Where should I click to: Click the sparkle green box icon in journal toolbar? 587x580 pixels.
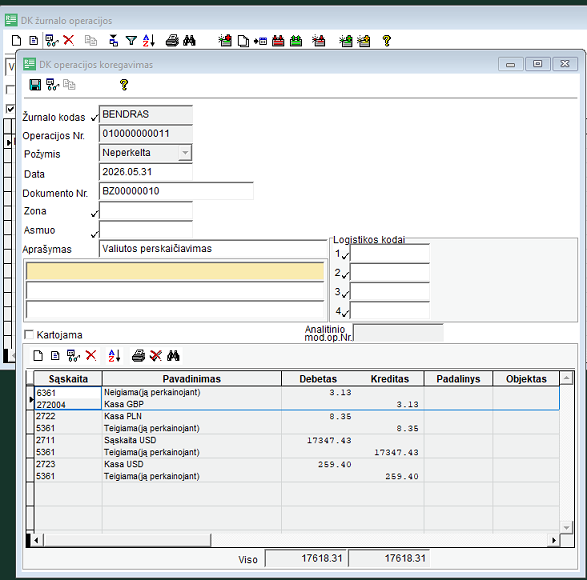[346, 40]
